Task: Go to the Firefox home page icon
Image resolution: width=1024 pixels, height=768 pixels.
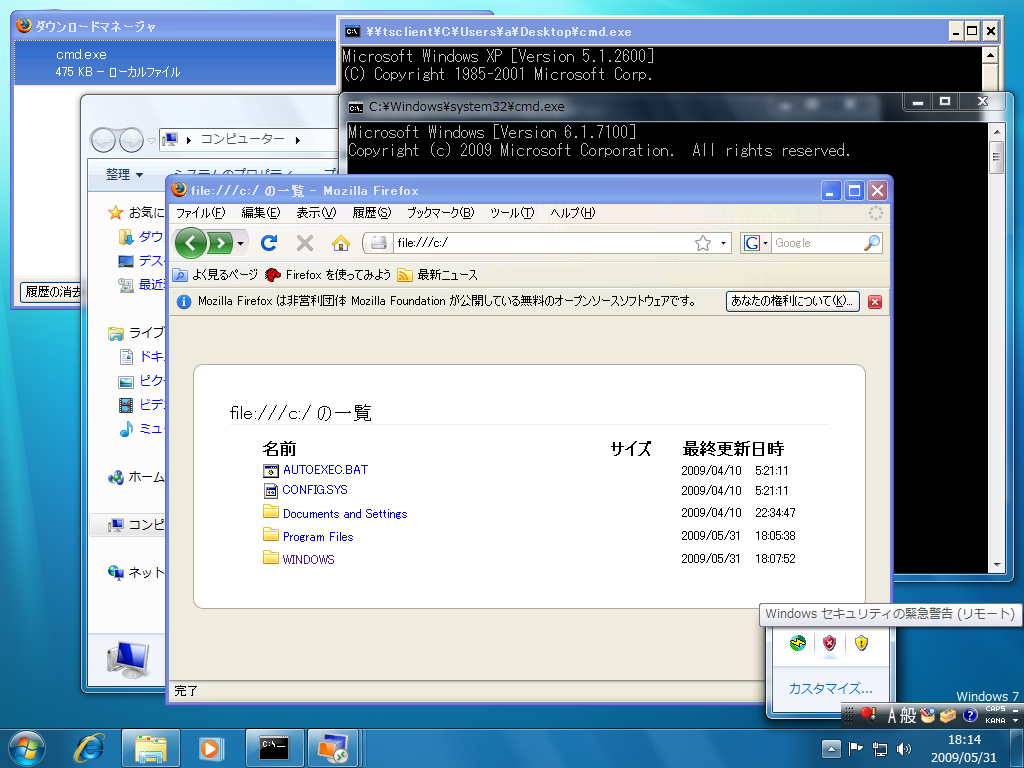Action: [340, 243]
